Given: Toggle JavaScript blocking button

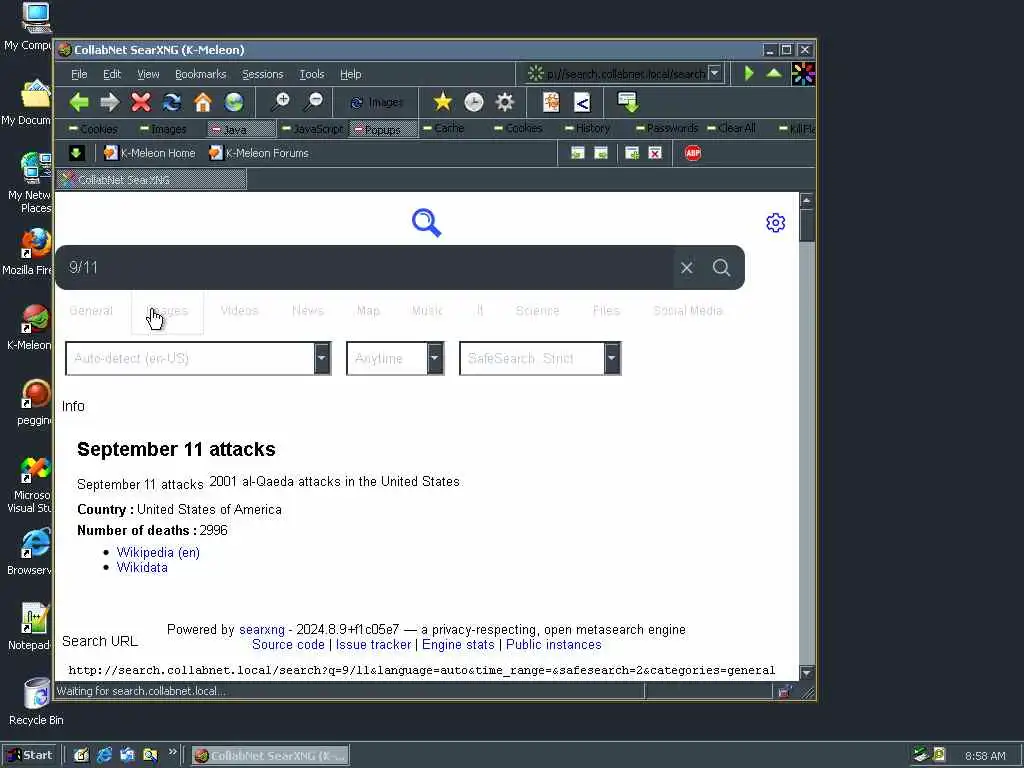Looking at the screenshot, I should (x=312, y=129).
